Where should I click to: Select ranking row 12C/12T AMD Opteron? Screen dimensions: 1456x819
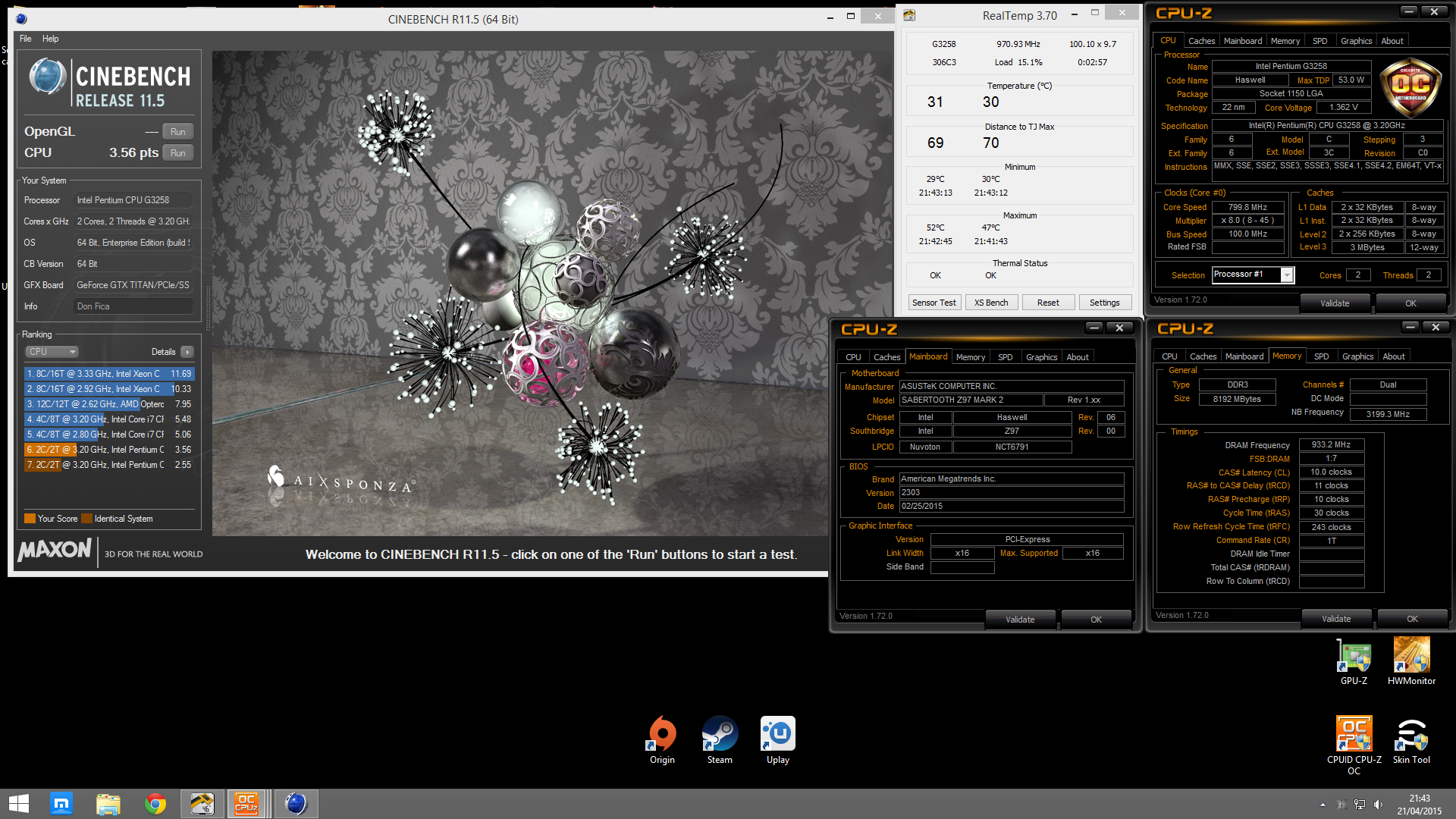(x=109, y=404)
